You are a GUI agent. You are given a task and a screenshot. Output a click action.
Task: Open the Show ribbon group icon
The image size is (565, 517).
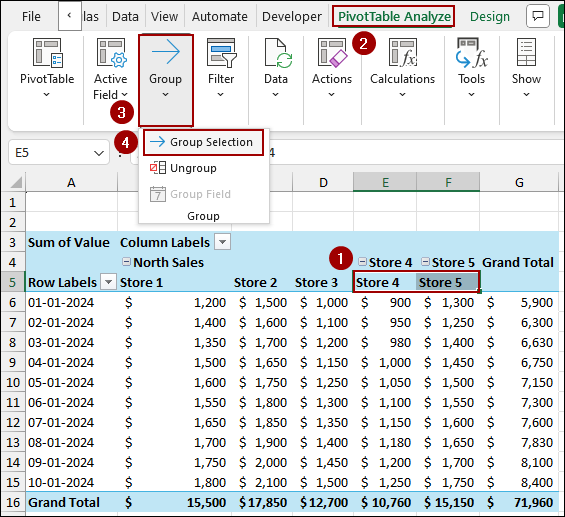tap(526, 53)
